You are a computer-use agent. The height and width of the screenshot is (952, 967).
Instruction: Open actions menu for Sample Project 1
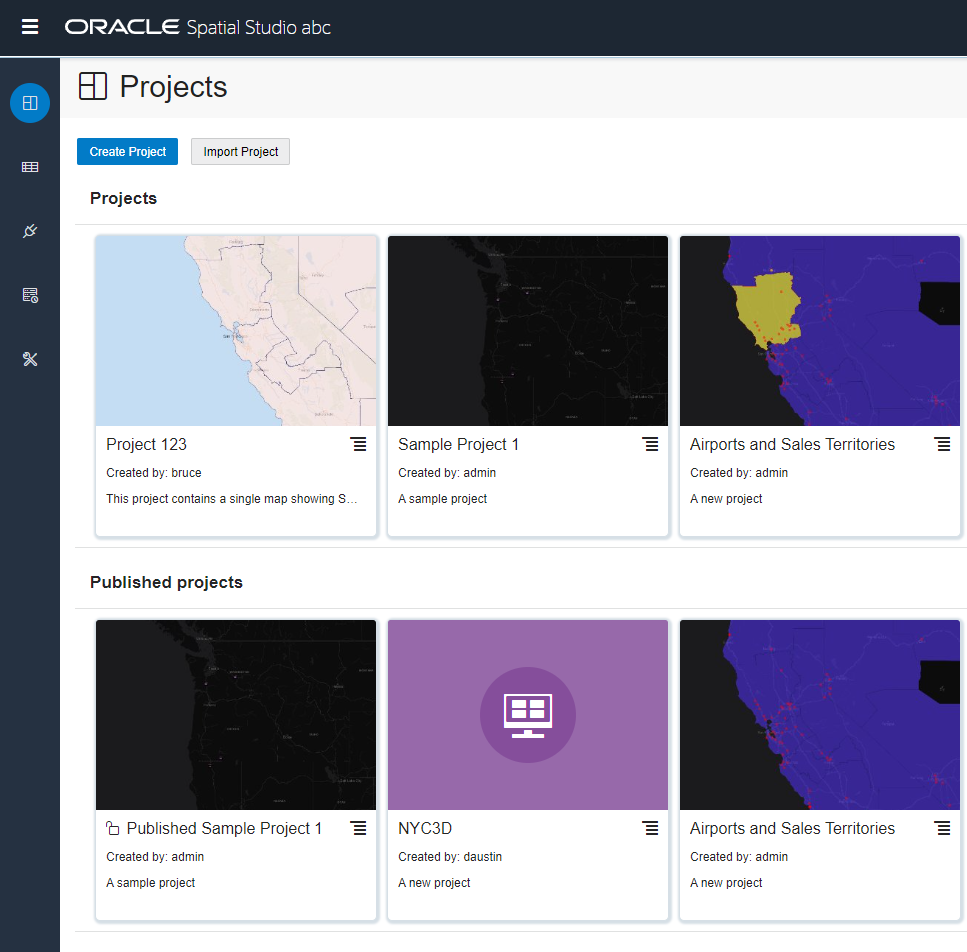click(x=650, y=444)
